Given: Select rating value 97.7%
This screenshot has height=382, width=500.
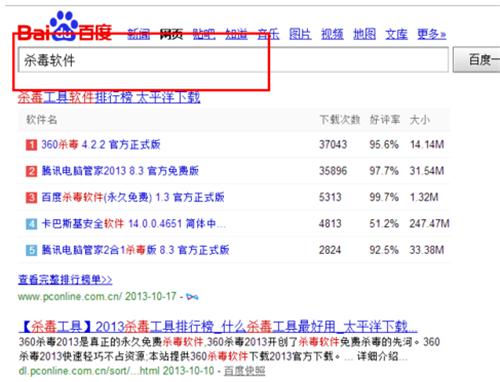Looking at the screenshot, I should (384, 171).
